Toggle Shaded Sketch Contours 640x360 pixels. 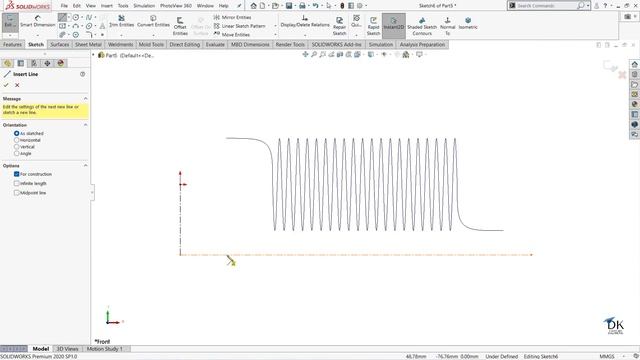click(x=422, y=26)
